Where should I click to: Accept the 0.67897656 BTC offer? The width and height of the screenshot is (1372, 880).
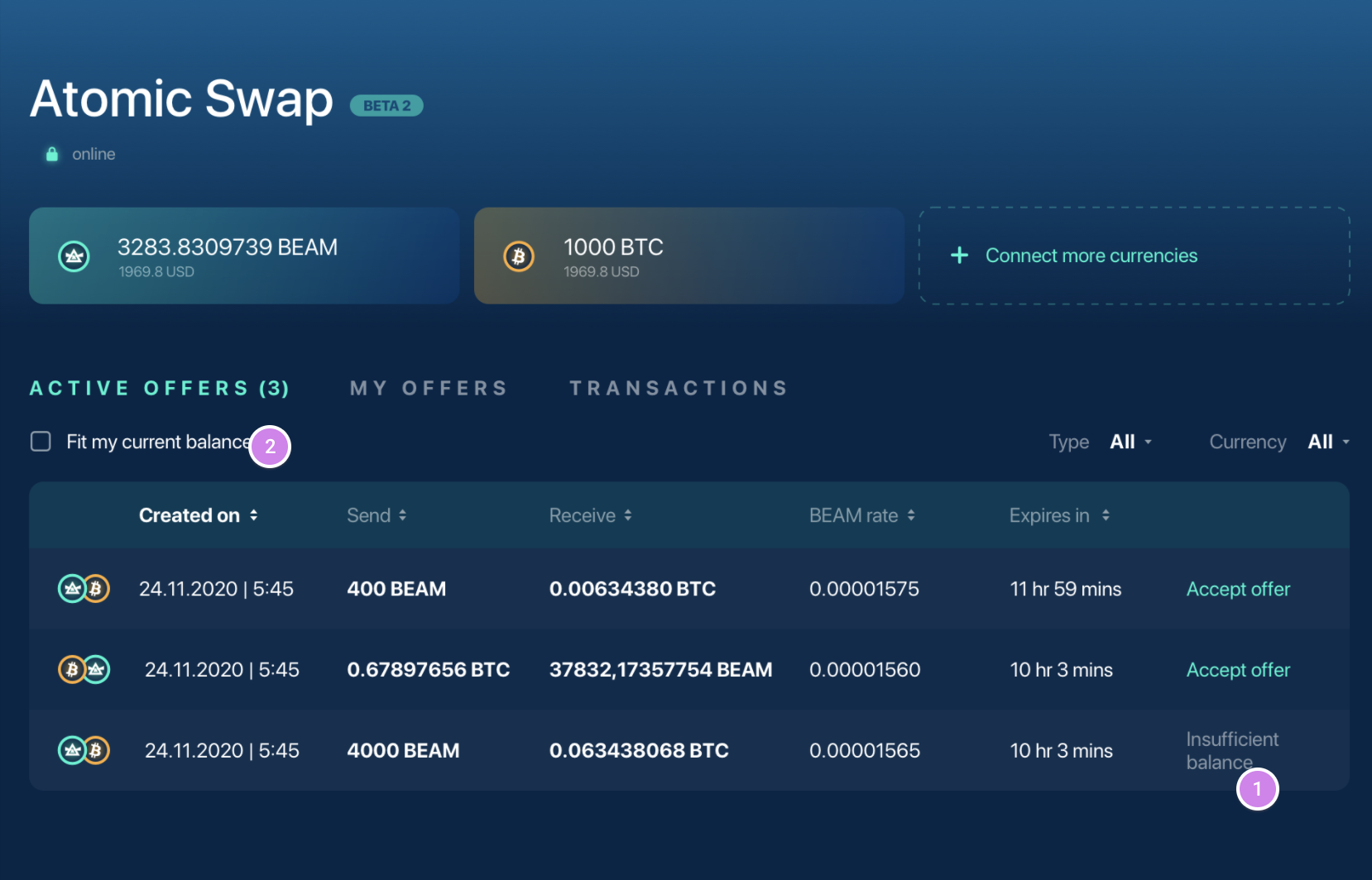1237,669
